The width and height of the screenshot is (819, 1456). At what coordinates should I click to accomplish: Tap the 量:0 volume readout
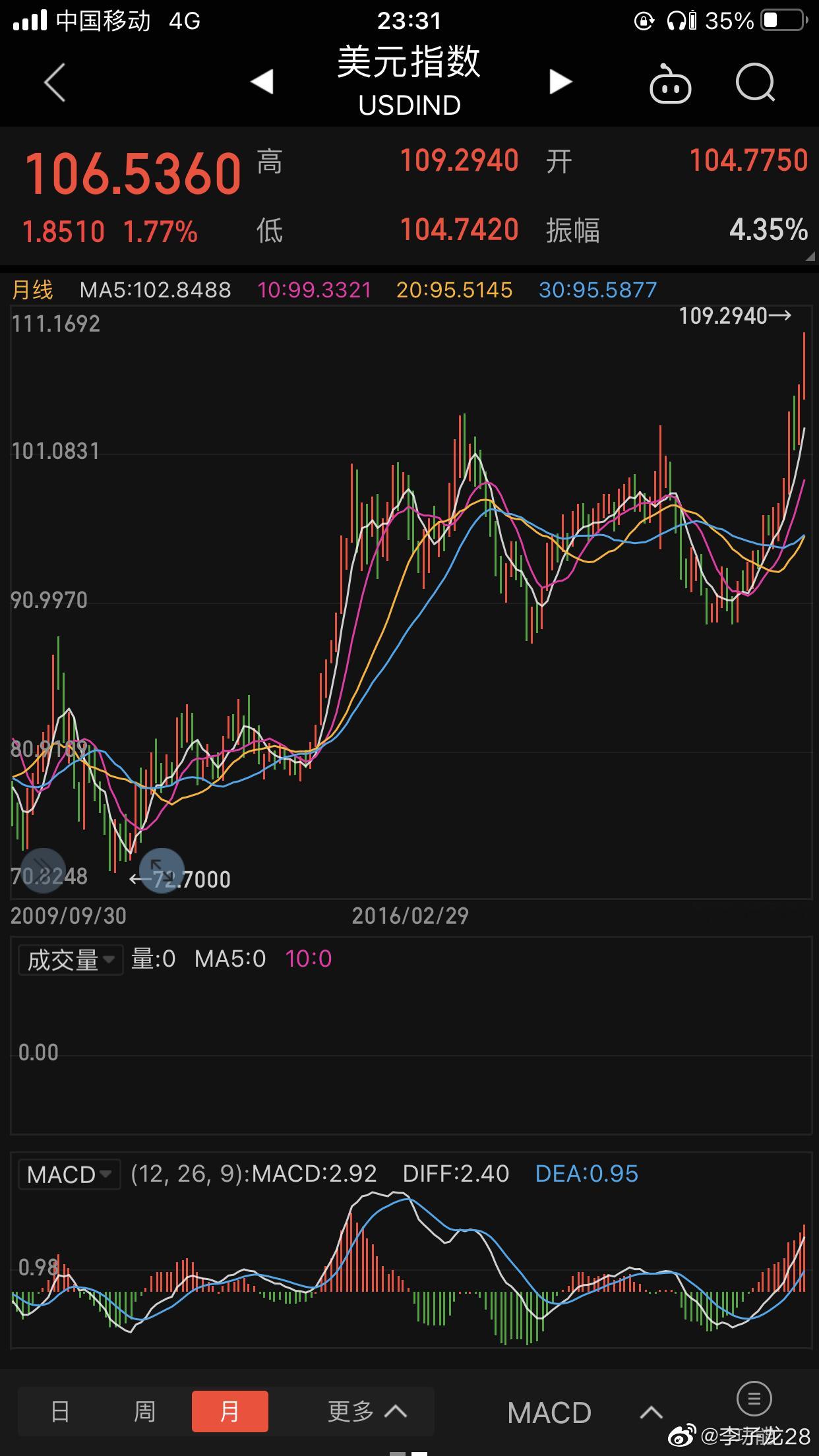pyautogui.click(x=153, y=959)
